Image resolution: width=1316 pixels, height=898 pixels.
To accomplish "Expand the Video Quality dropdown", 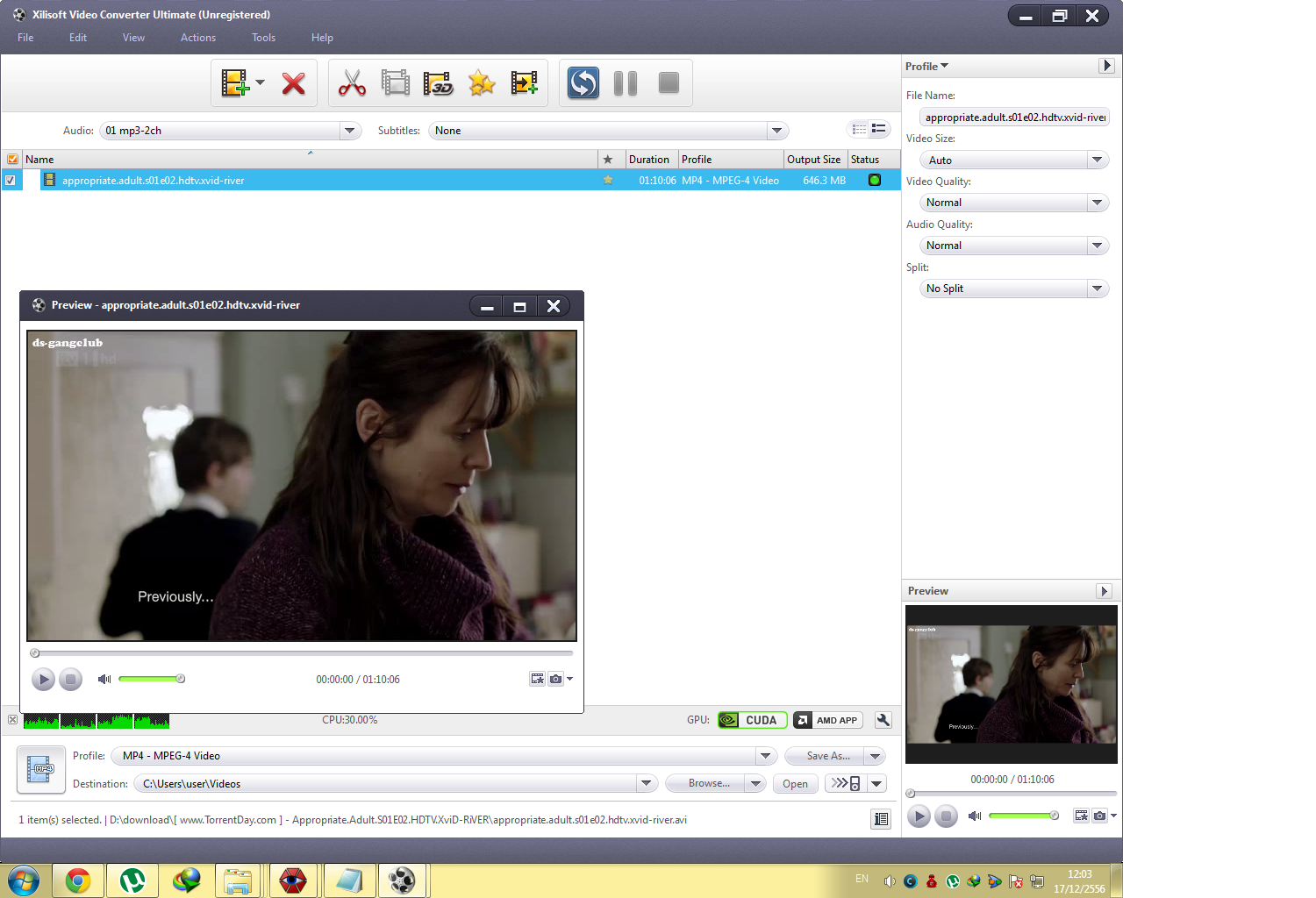I will point(1097,203).
